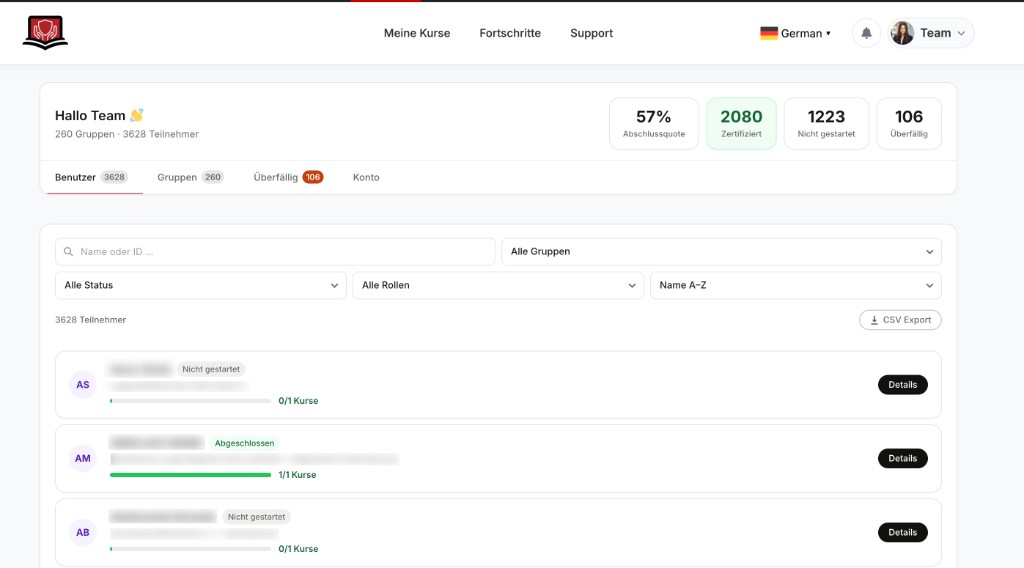Click the Team profile avatar photo
Image resolution: width=1024 pixels, height=568 pixels.
[902, 33]
